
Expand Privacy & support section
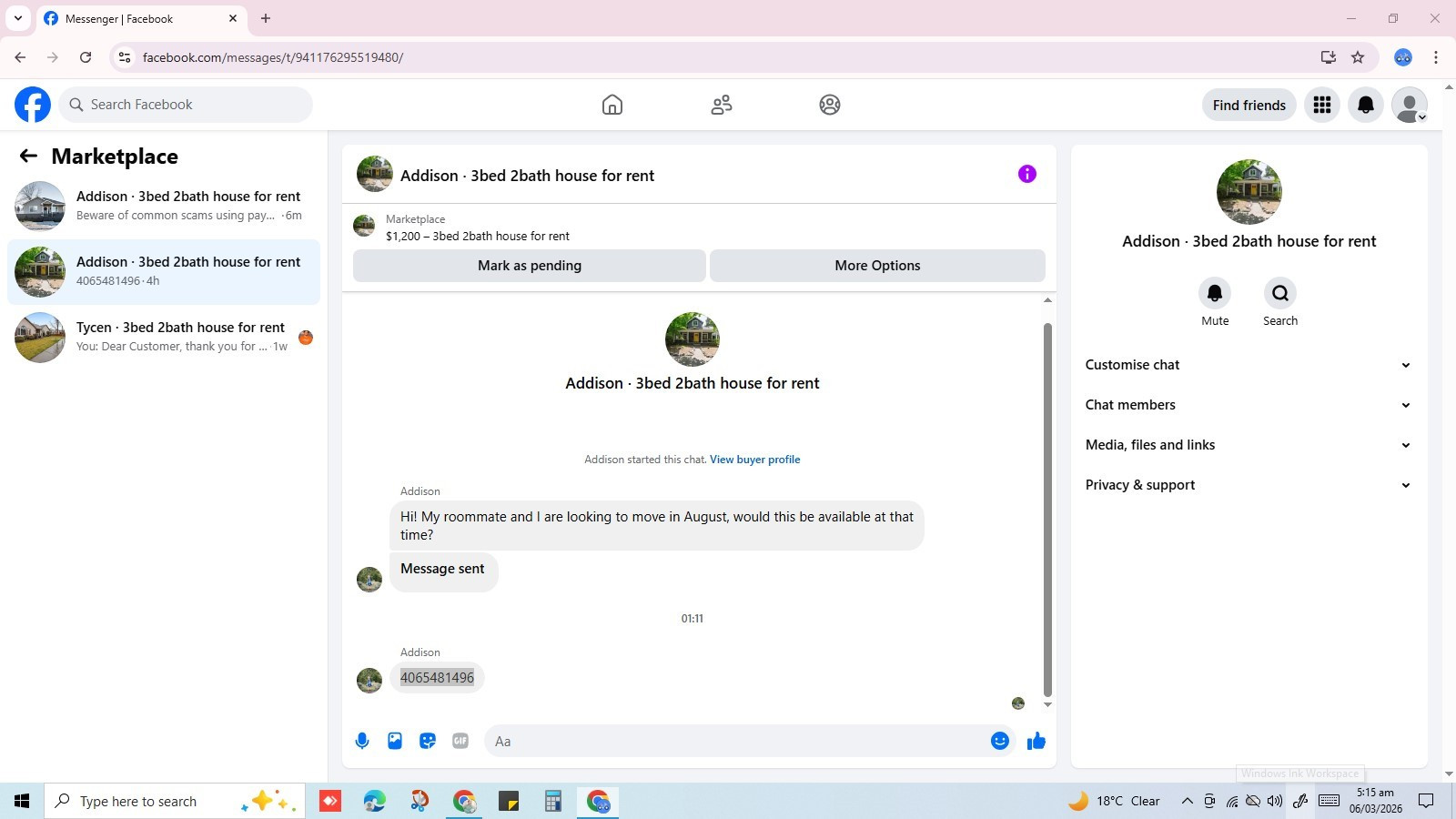[x=1249, y=485]
